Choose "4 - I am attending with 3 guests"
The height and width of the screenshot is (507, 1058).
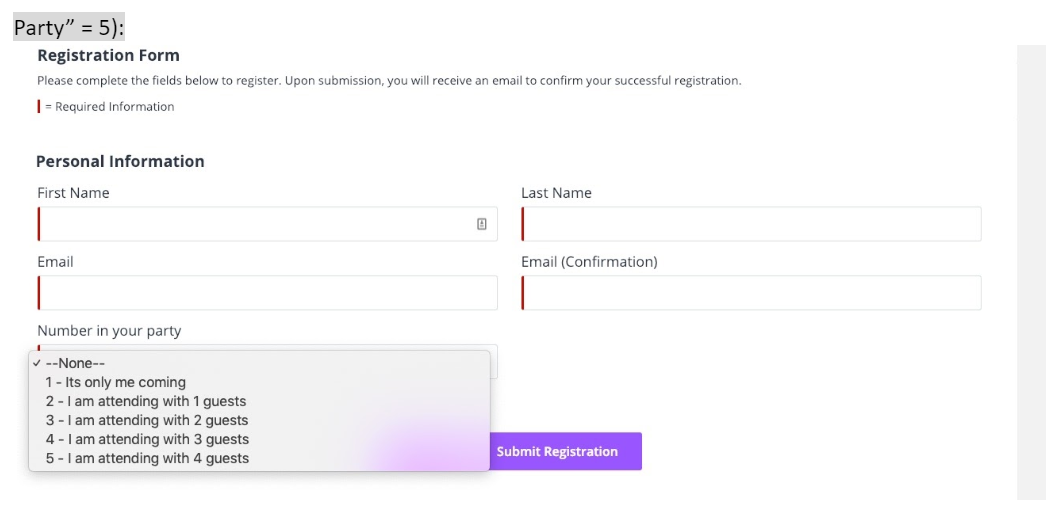pos(147,439)
